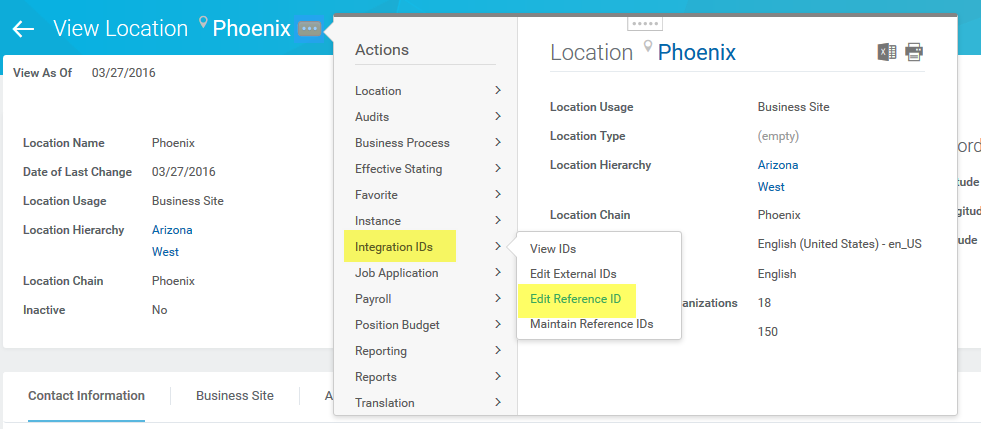Export location details to Excel
Image resolution: width=981 pixels, height=429 pixels.
pos(887,53)
